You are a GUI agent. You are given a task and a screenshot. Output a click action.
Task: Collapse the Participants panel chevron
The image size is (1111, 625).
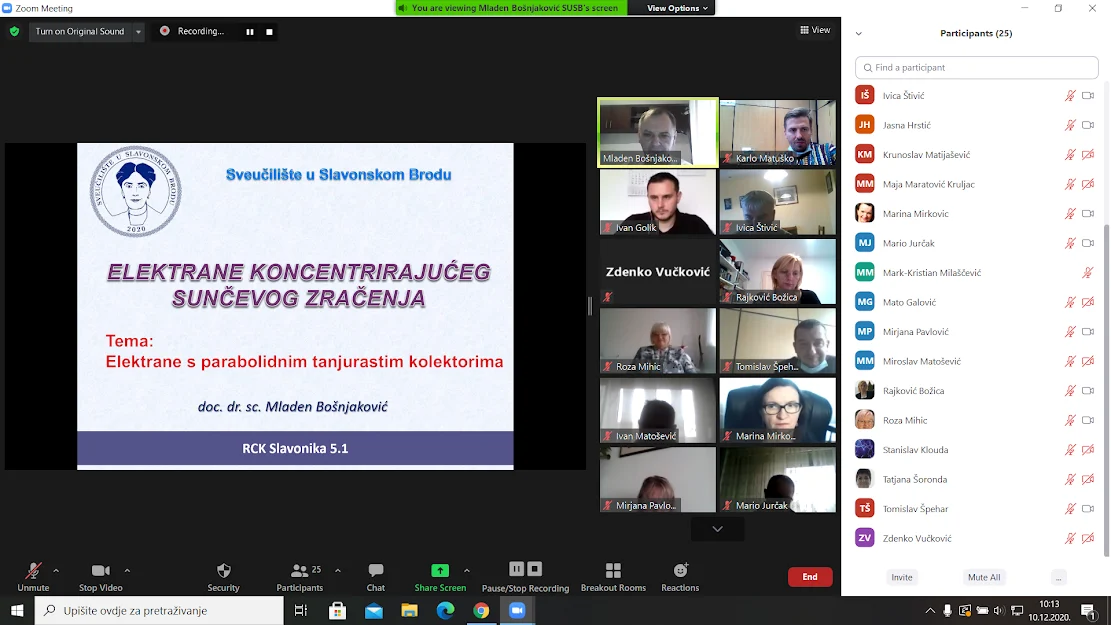[859, 33]
